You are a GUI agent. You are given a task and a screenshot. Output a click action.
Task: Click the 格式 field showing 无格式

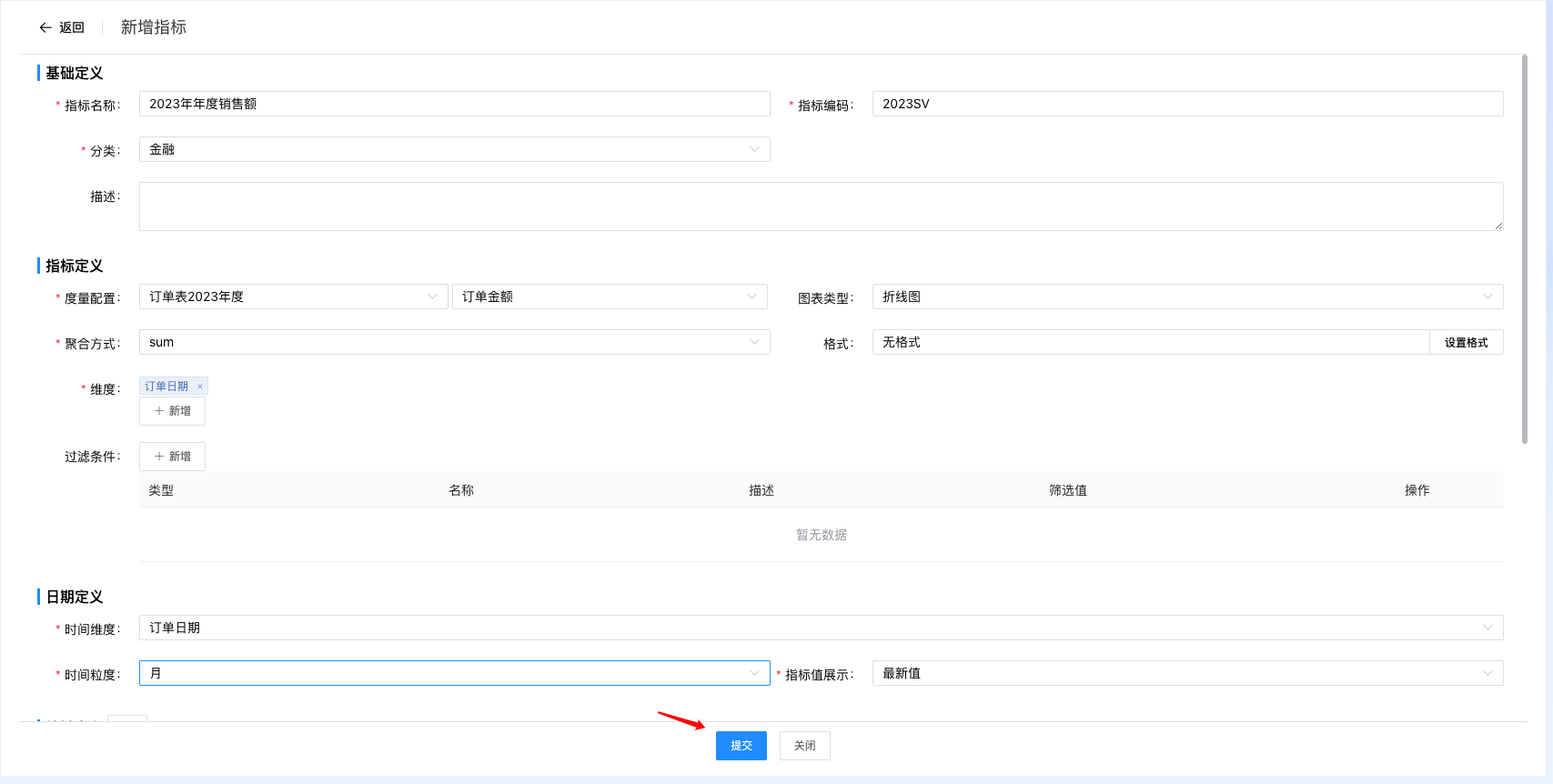(1150, 342)
